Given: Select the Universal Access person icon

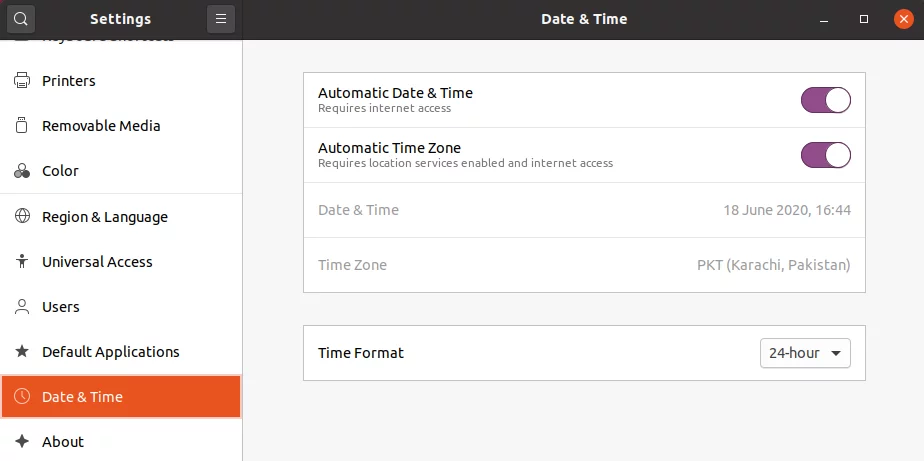Looking at the screenshot, I should click(x=22, y=261).
